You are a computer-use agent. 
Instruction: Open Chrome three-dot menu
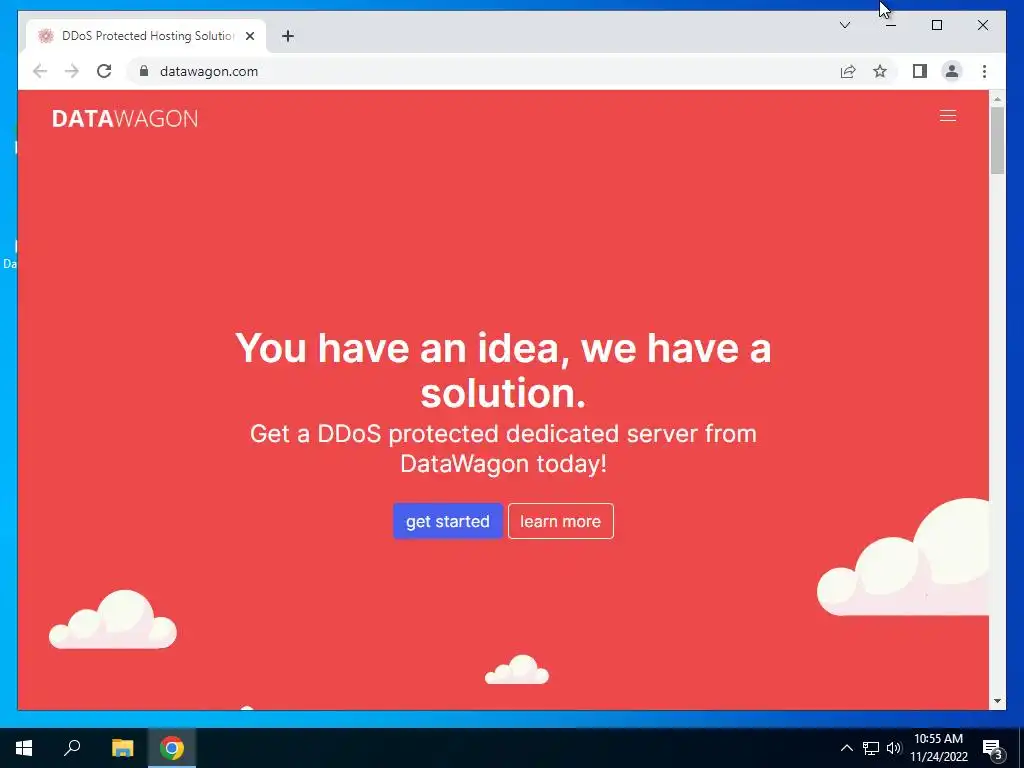point(984,71)
